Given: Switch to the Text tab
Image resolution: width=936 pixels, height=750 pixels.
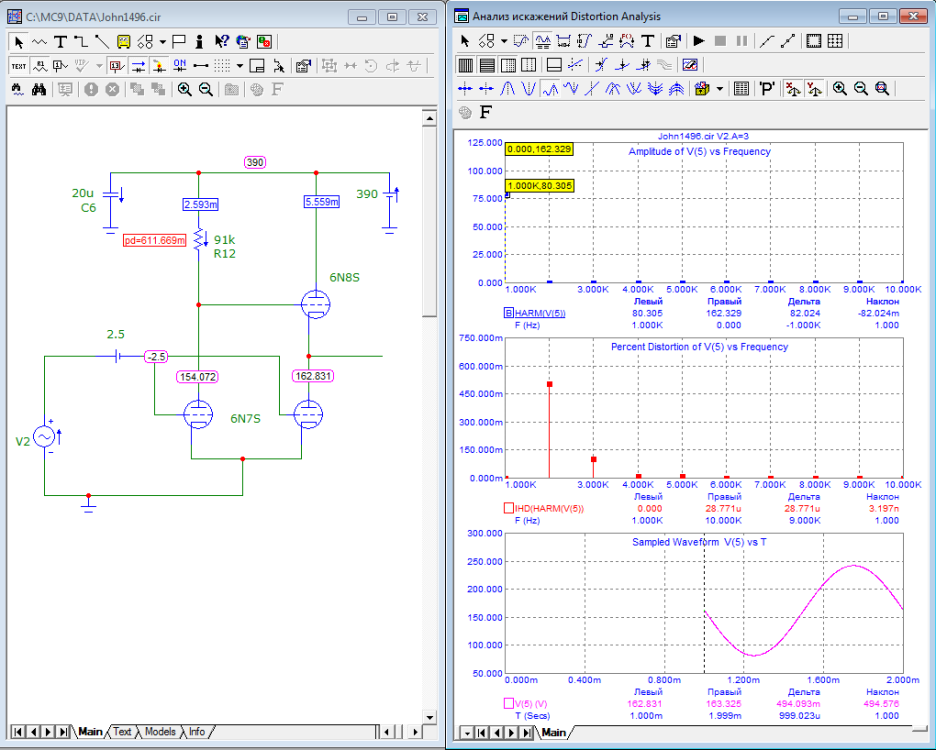Looking at the screenshot, I should (x=122, y=732).
